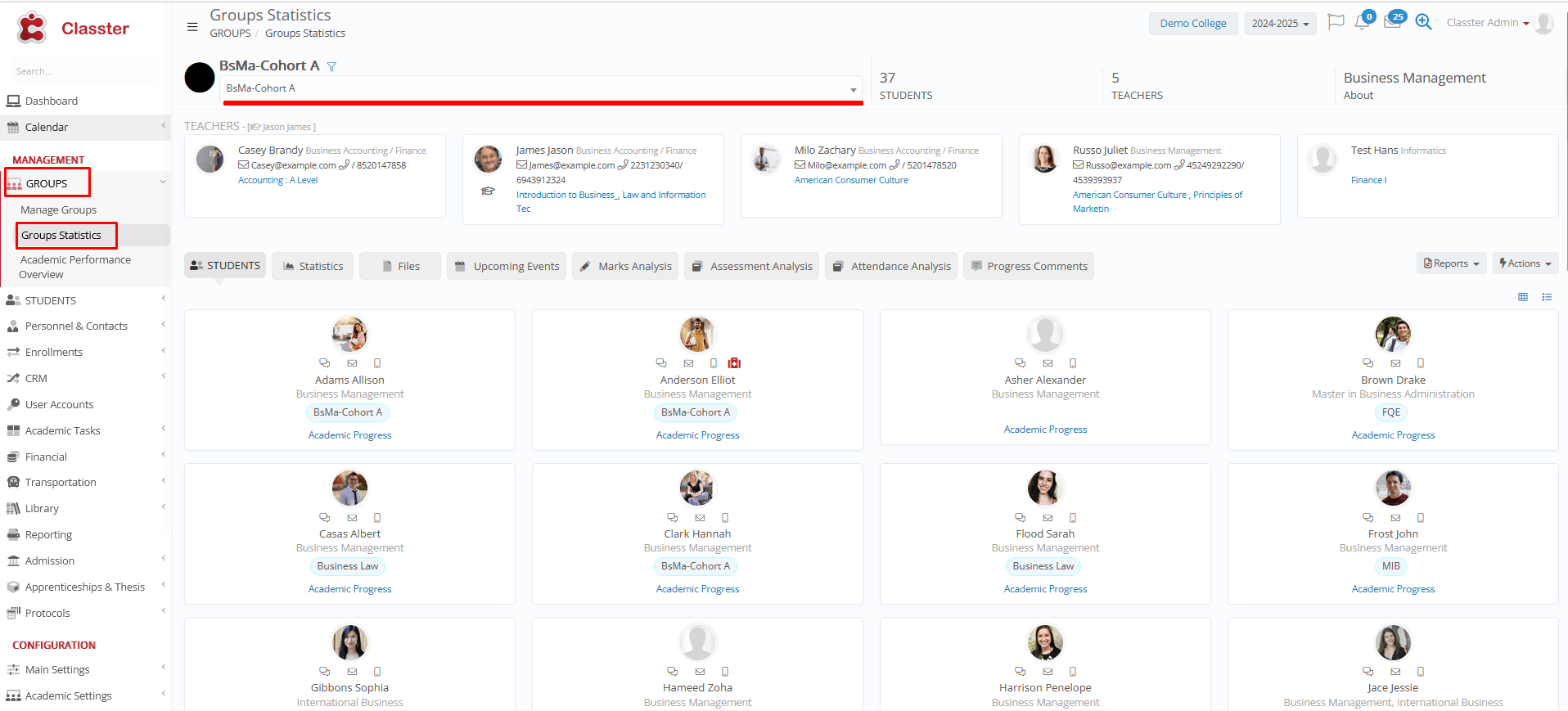
Task: Switch to grid view layout
Action: (1523, 297)
